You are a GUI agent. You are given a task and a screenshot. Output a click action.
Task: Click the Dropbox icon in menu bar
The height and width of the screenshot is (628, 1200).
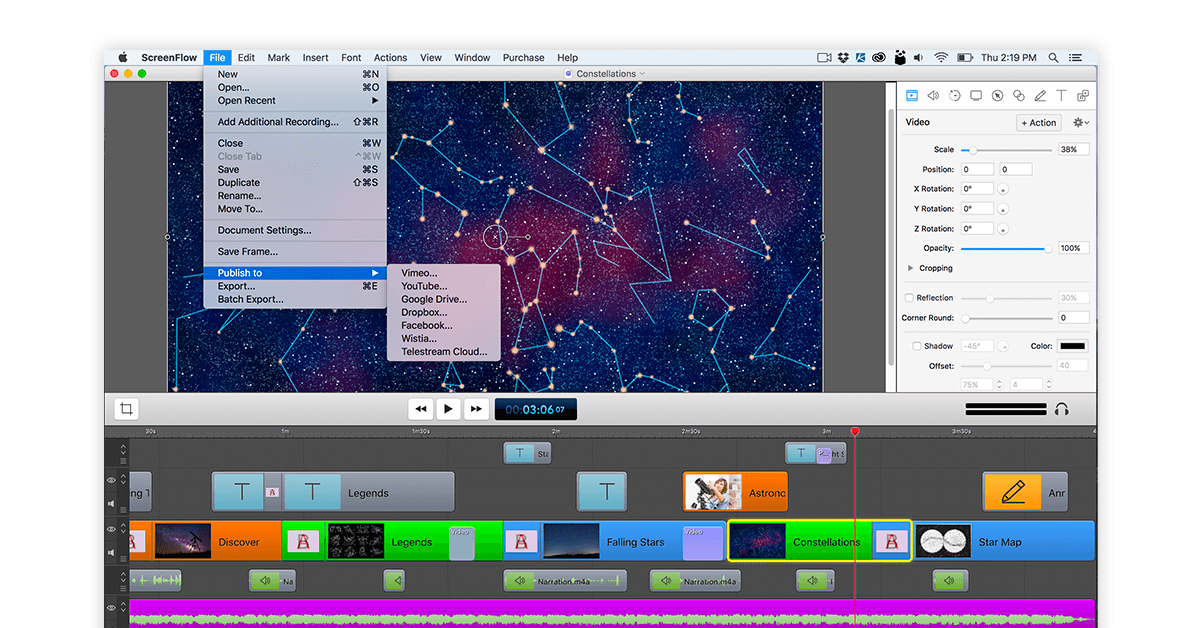pos(843,58)
